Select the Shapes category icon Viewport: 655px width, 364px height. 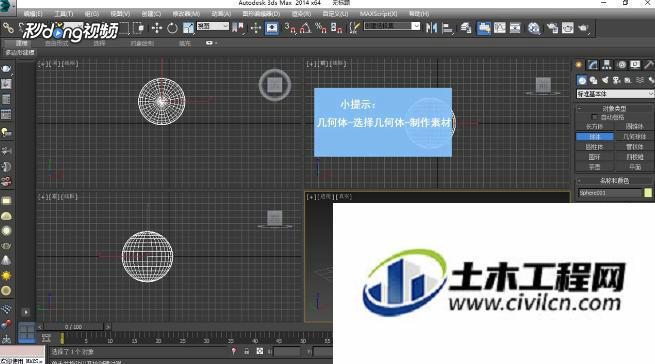pos(593,80)
